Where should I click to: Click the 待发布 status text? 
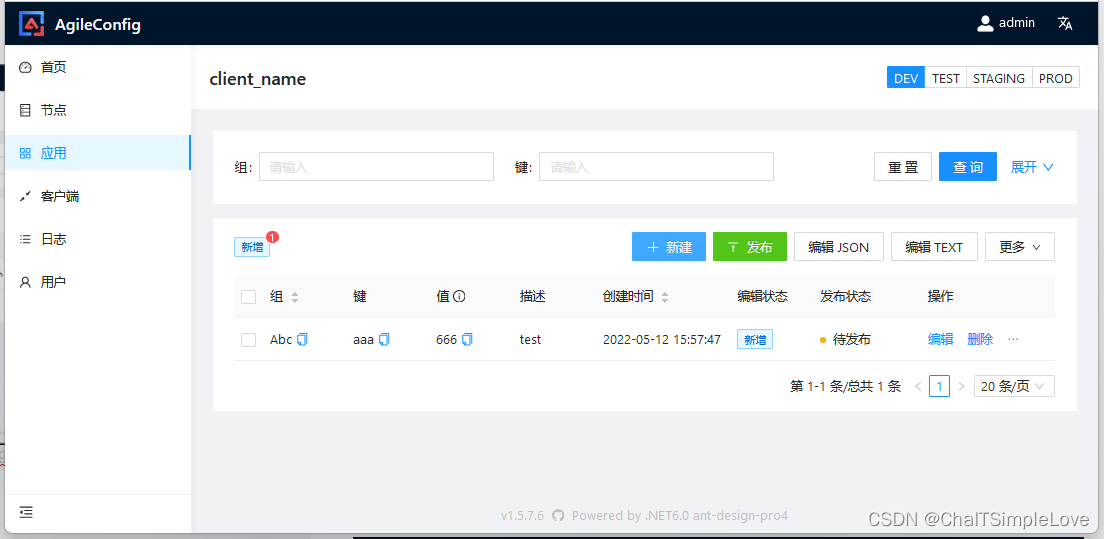pos(852,339)
